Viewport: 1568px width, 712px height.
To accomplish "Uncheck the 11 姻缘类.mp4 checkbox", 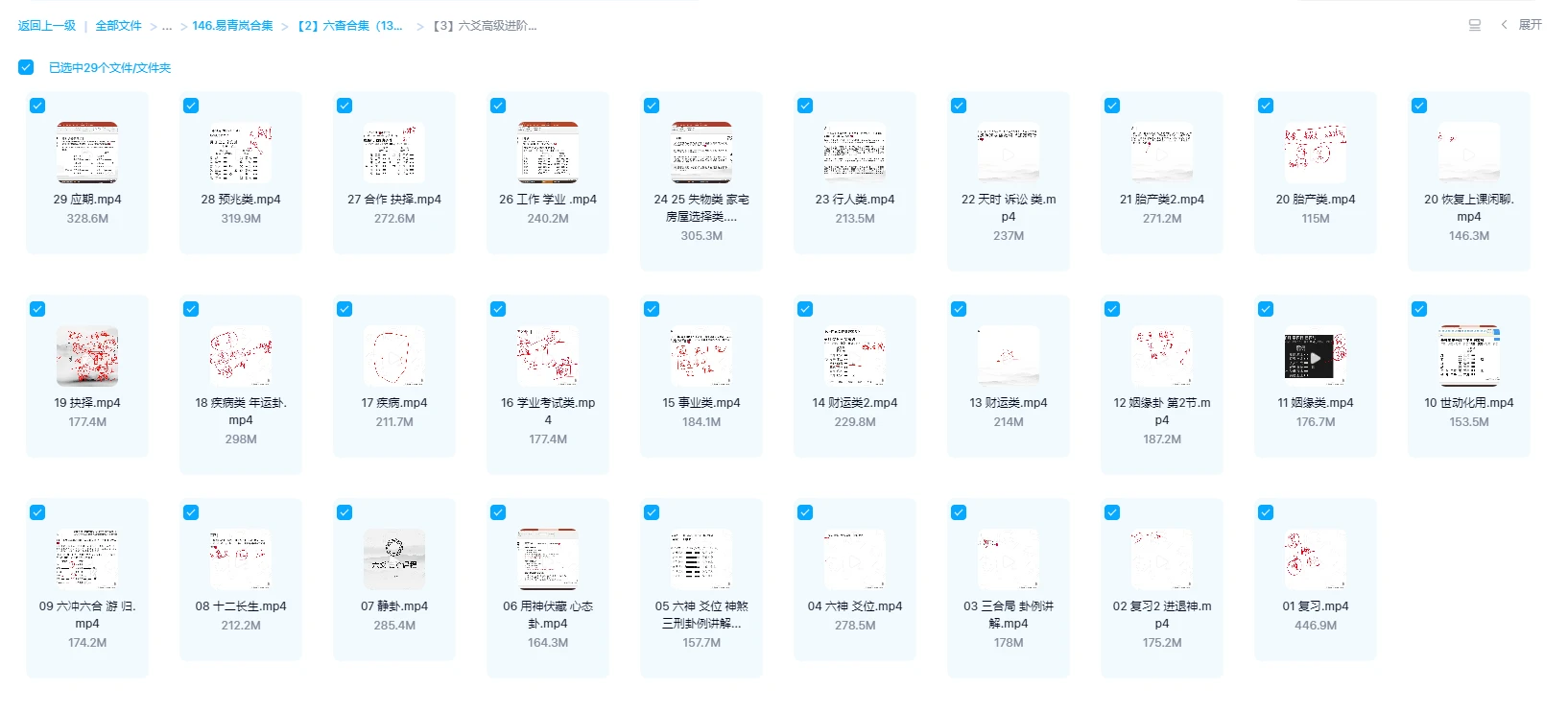I will 1266,309.
